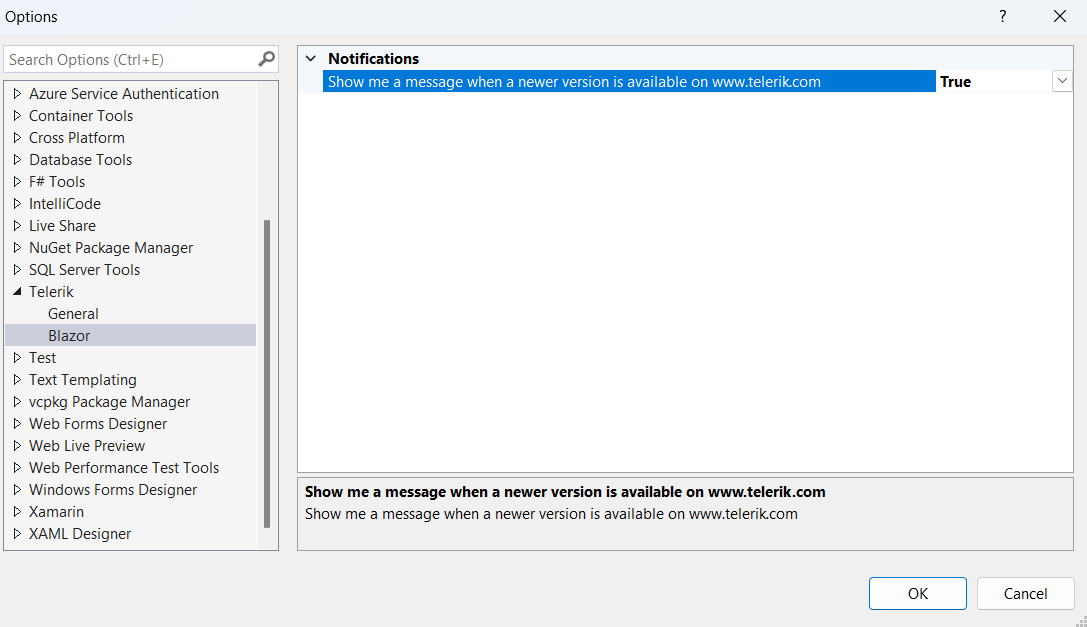Click OK to apply options
This screenshot has height=627, width=1087.
(917, 594)
